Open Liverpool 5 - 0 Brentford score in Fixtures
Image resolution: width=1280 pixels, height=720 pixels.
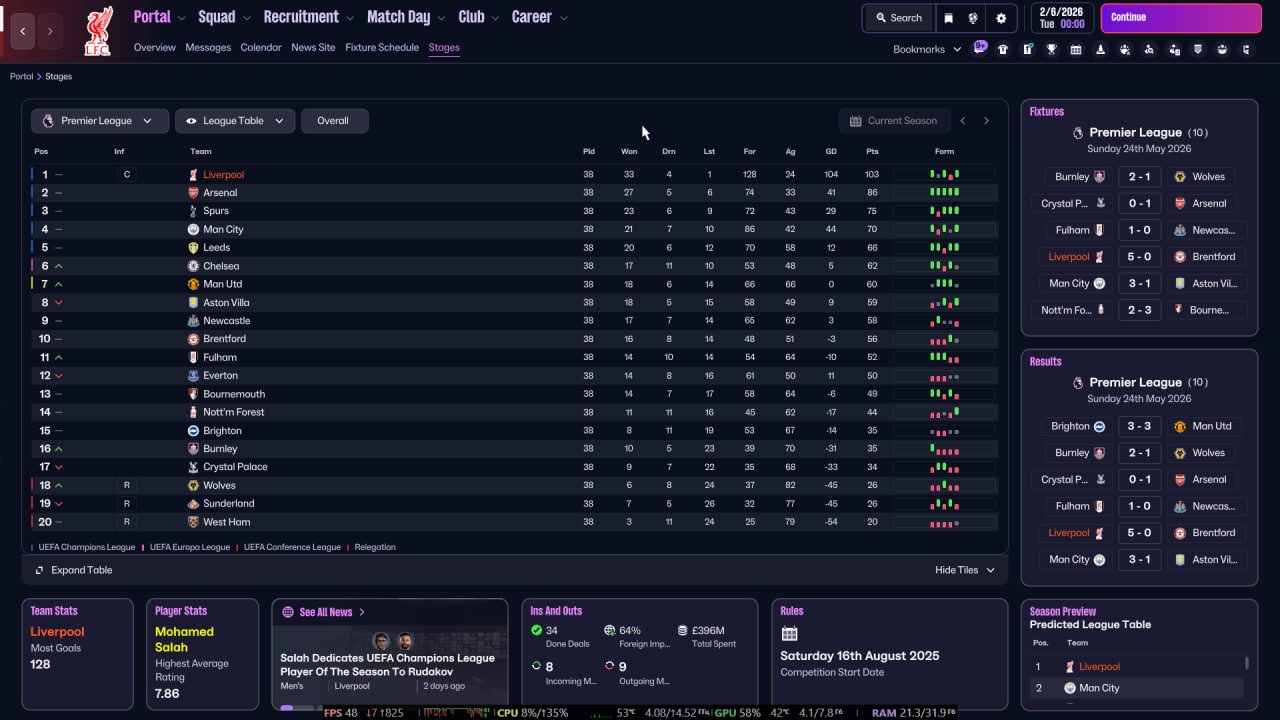1139,257
